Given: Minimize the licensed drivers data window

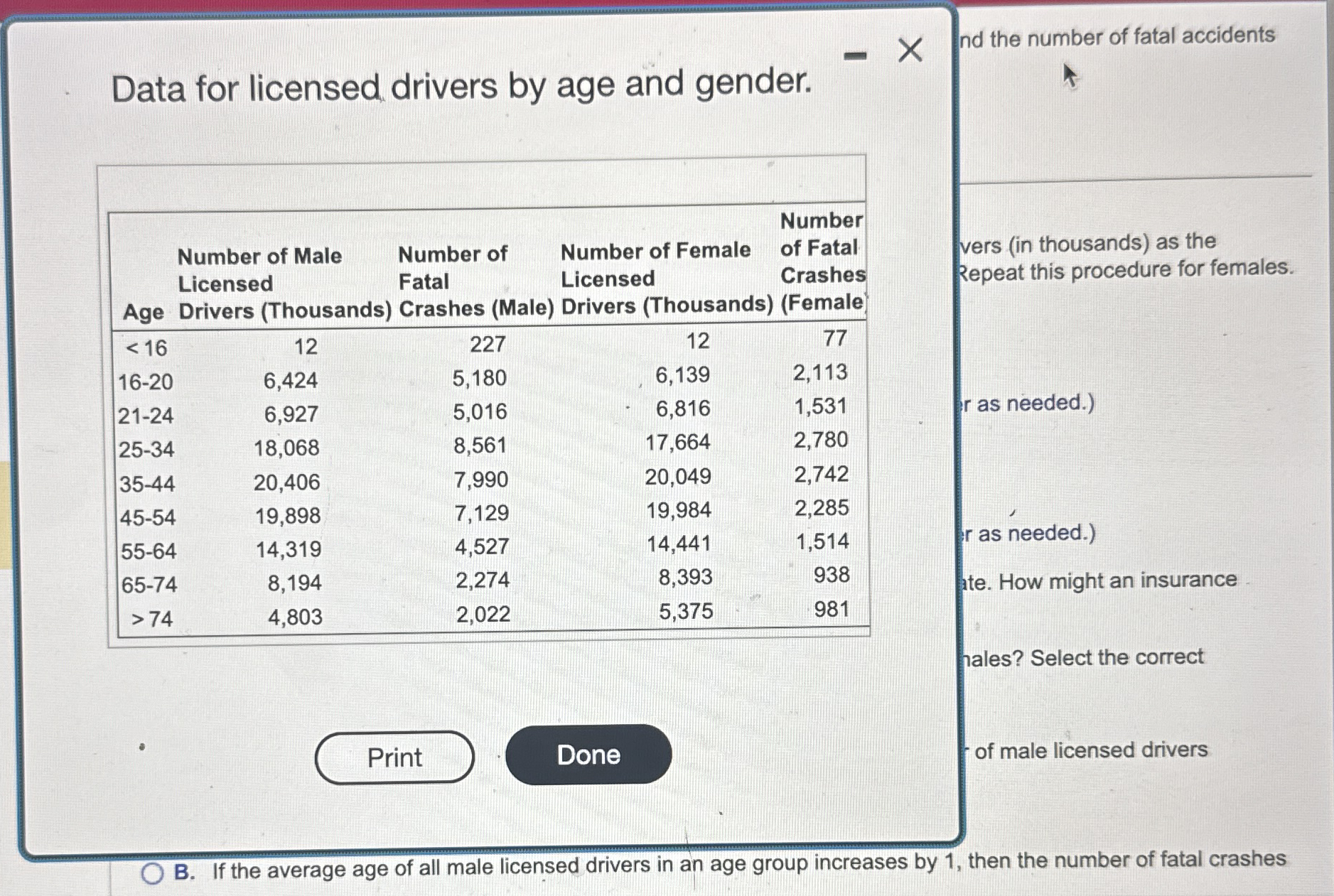Looking at the screenshot, I should point(855,53).
